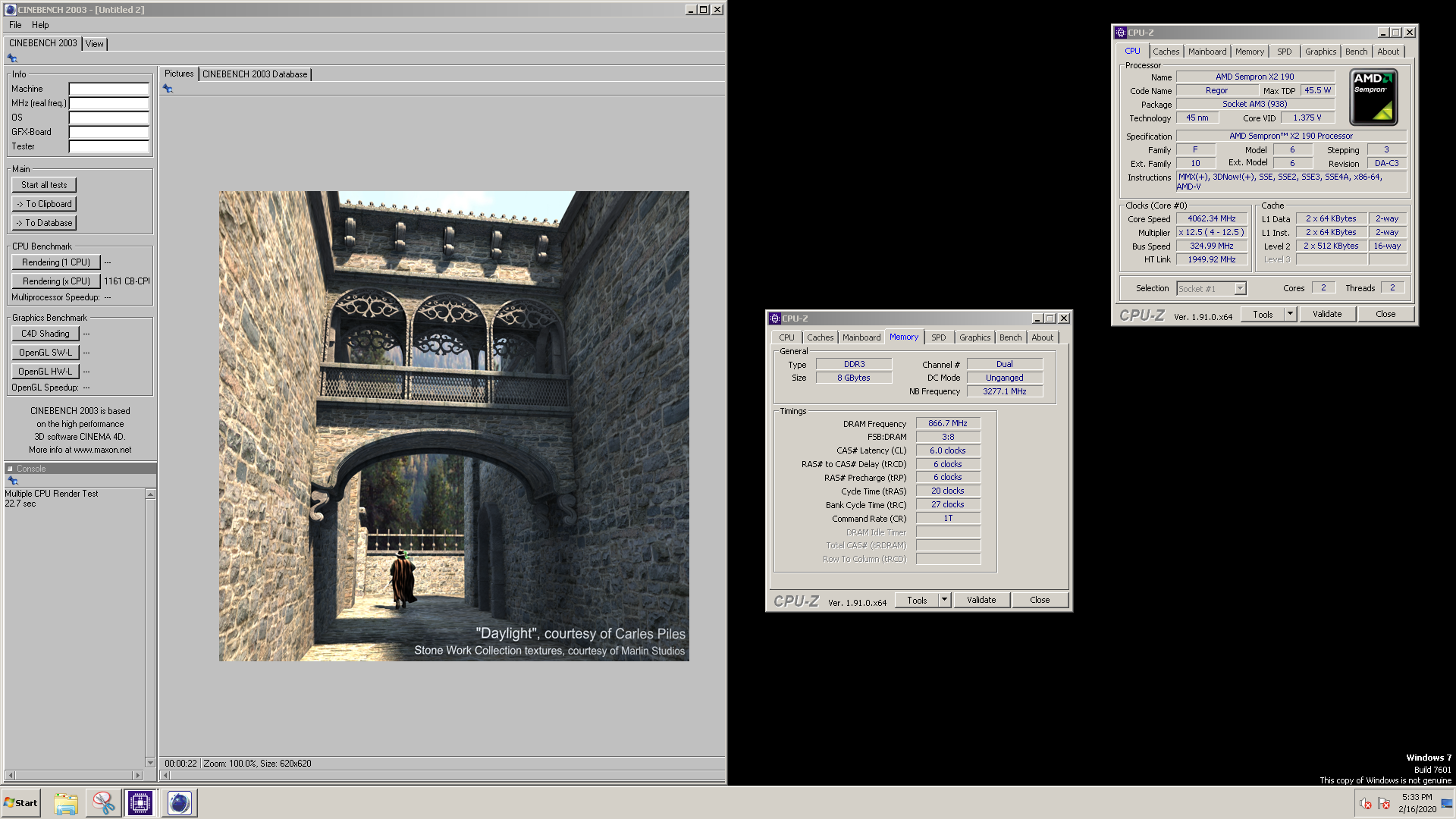Click the console scrollbar down arrow
The height and width of the screenshot is (819, 1456).
click(150, 763)
